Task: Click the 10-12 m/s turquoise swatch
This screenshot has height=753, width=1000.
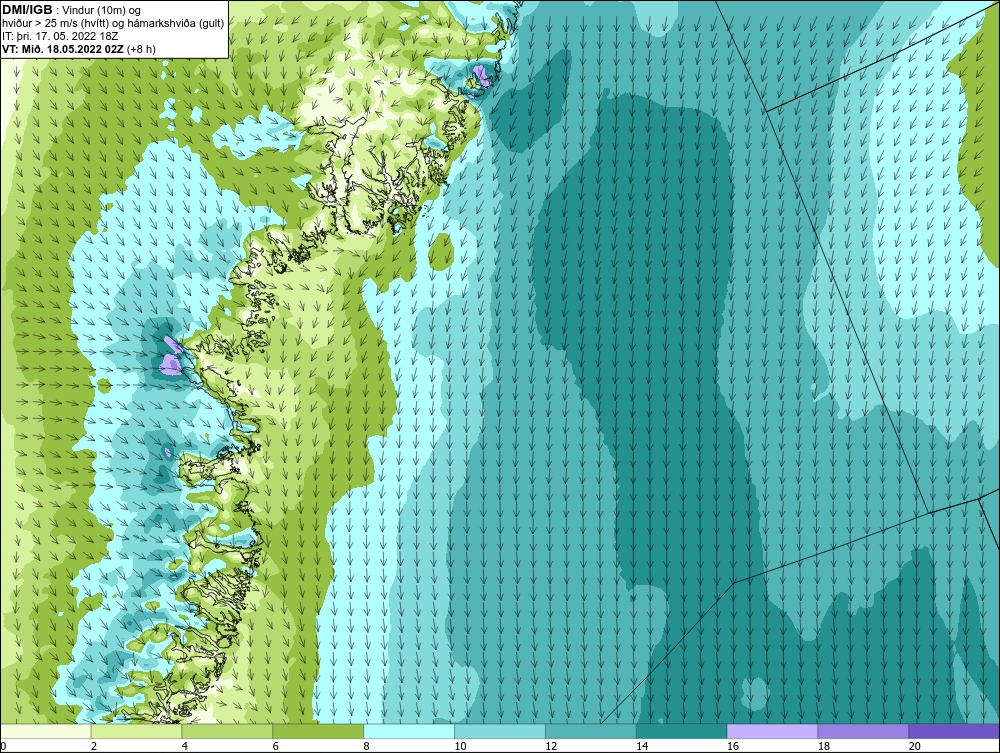Action: pyautogui.click(x=500, y=731)
